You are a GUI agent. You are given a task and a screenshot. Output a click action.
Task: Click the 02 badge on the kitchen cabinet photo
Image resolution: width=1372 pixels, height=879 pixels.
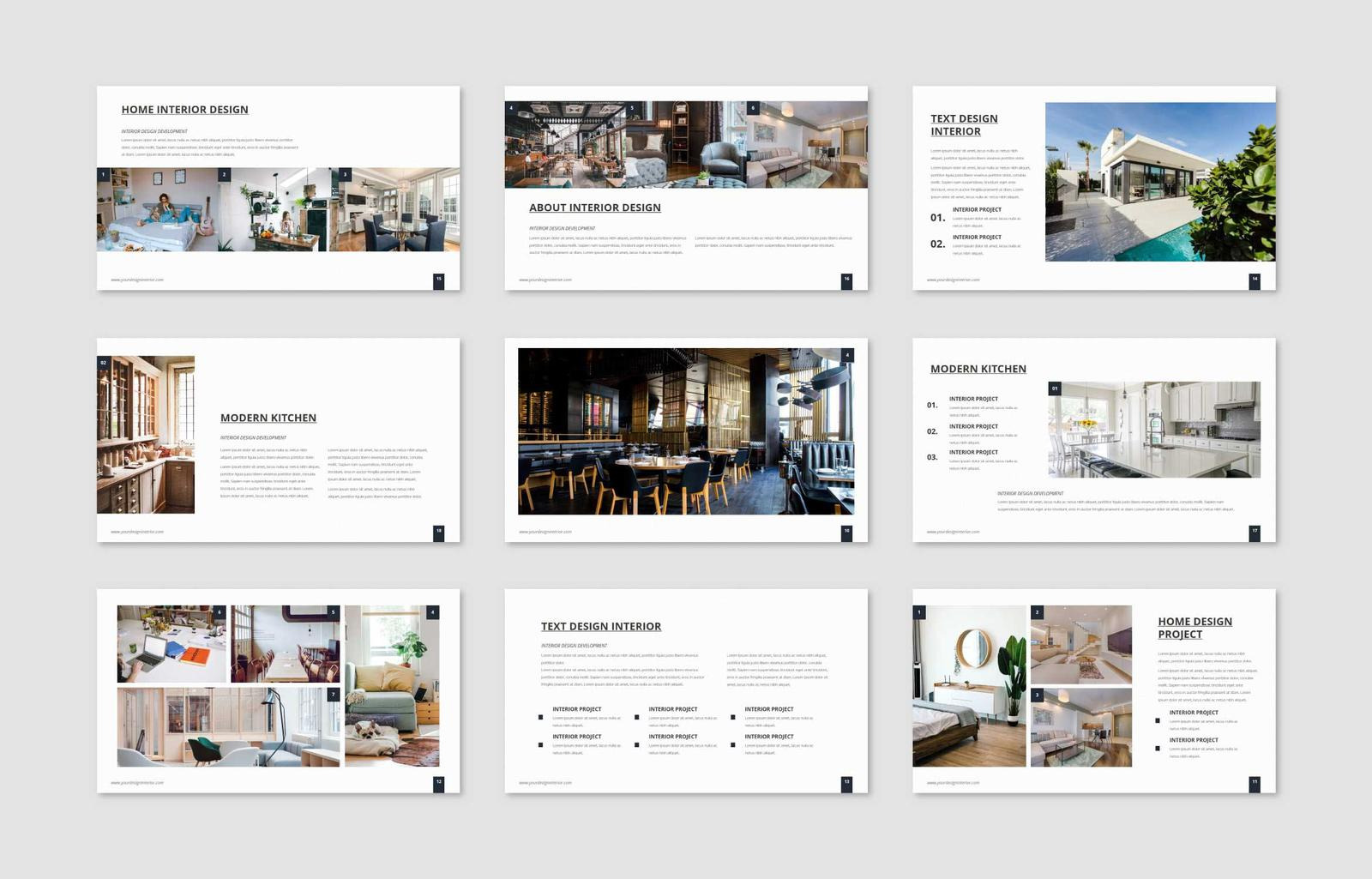pos(103,364)
